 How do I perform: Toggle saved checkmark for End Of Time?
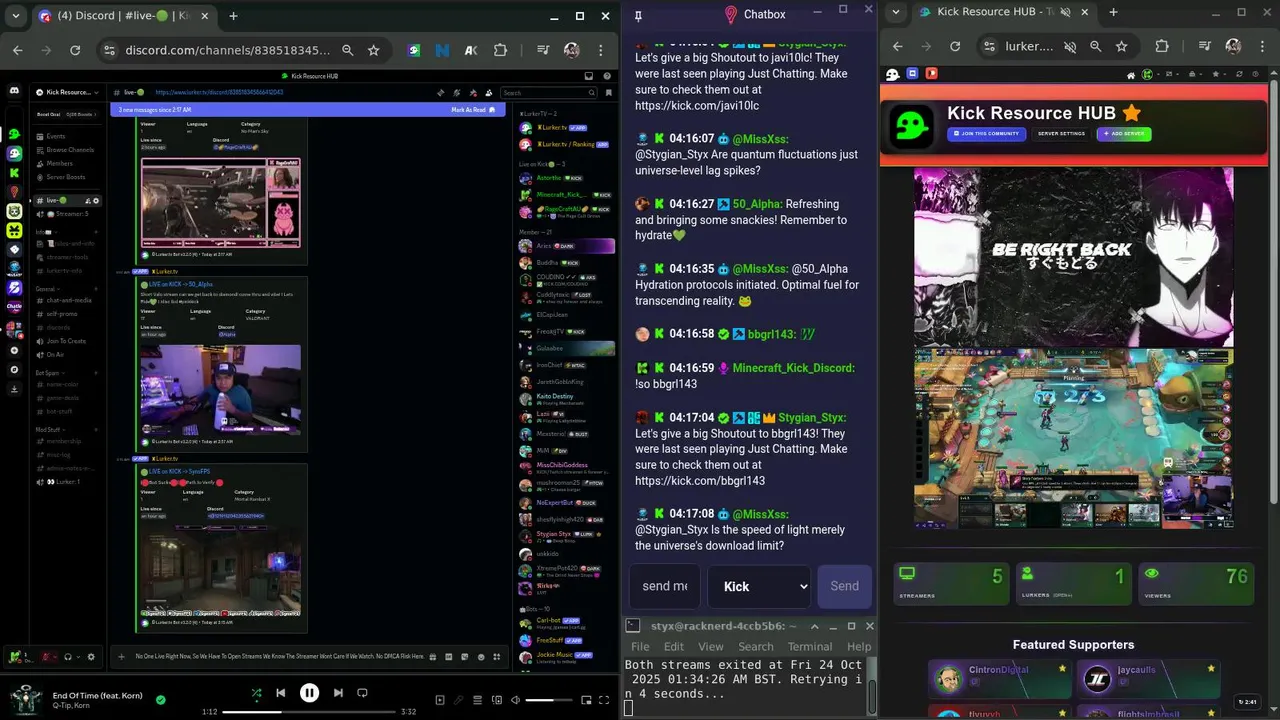[x=160, y=700]
